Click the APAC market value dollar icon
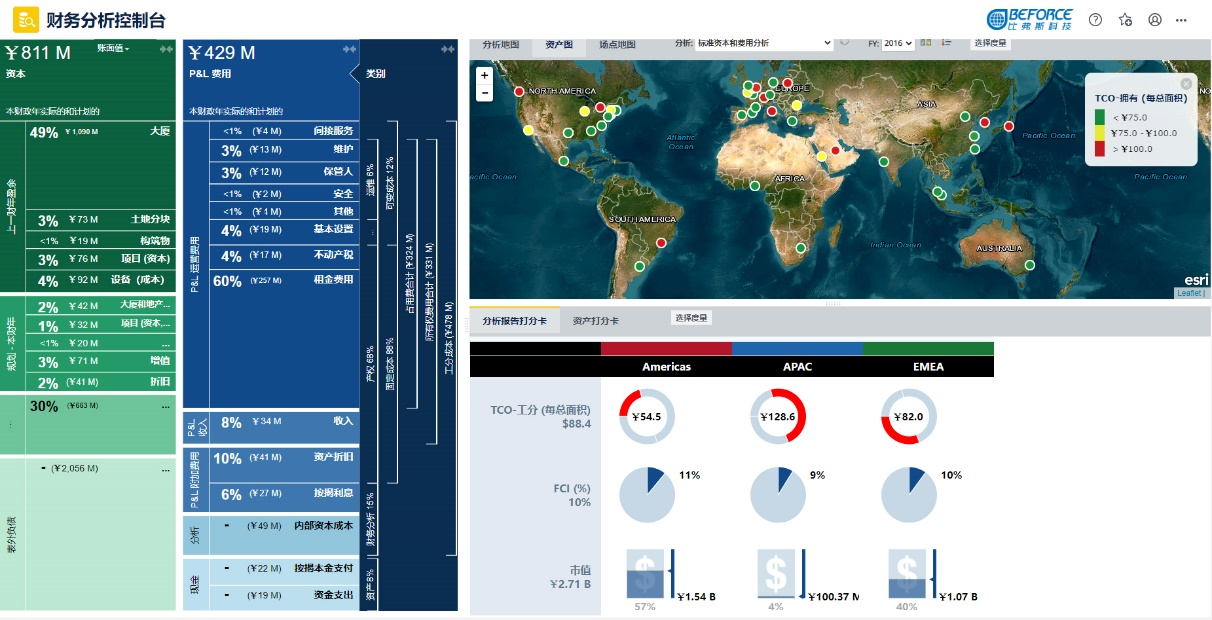 coord(776,573)
